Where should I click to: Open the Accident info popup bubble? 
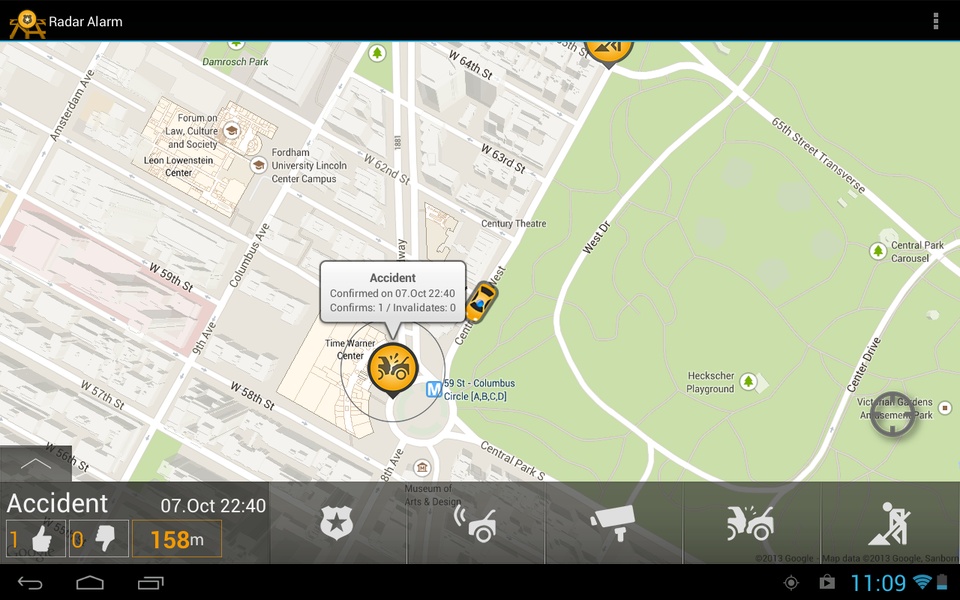392,292
